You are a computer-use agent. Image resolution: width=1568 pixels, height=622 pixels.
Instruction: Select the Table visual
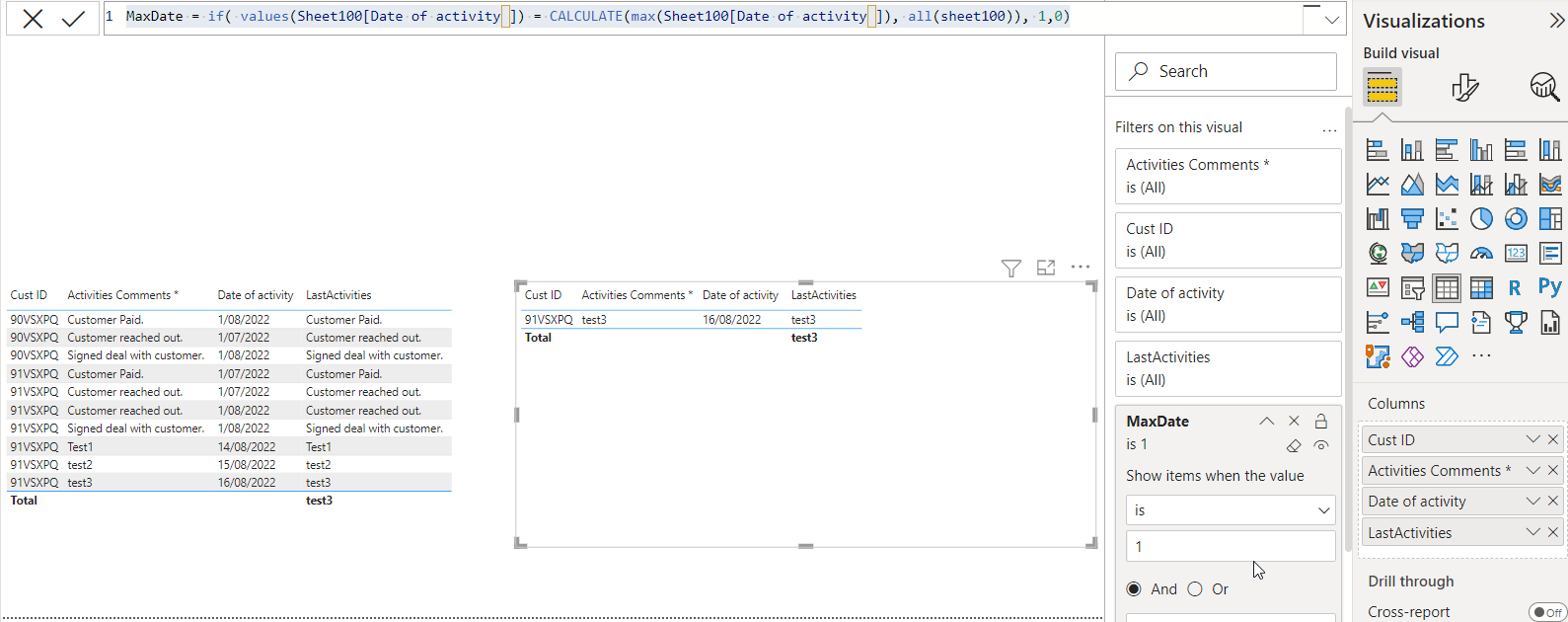point(1447,288)
